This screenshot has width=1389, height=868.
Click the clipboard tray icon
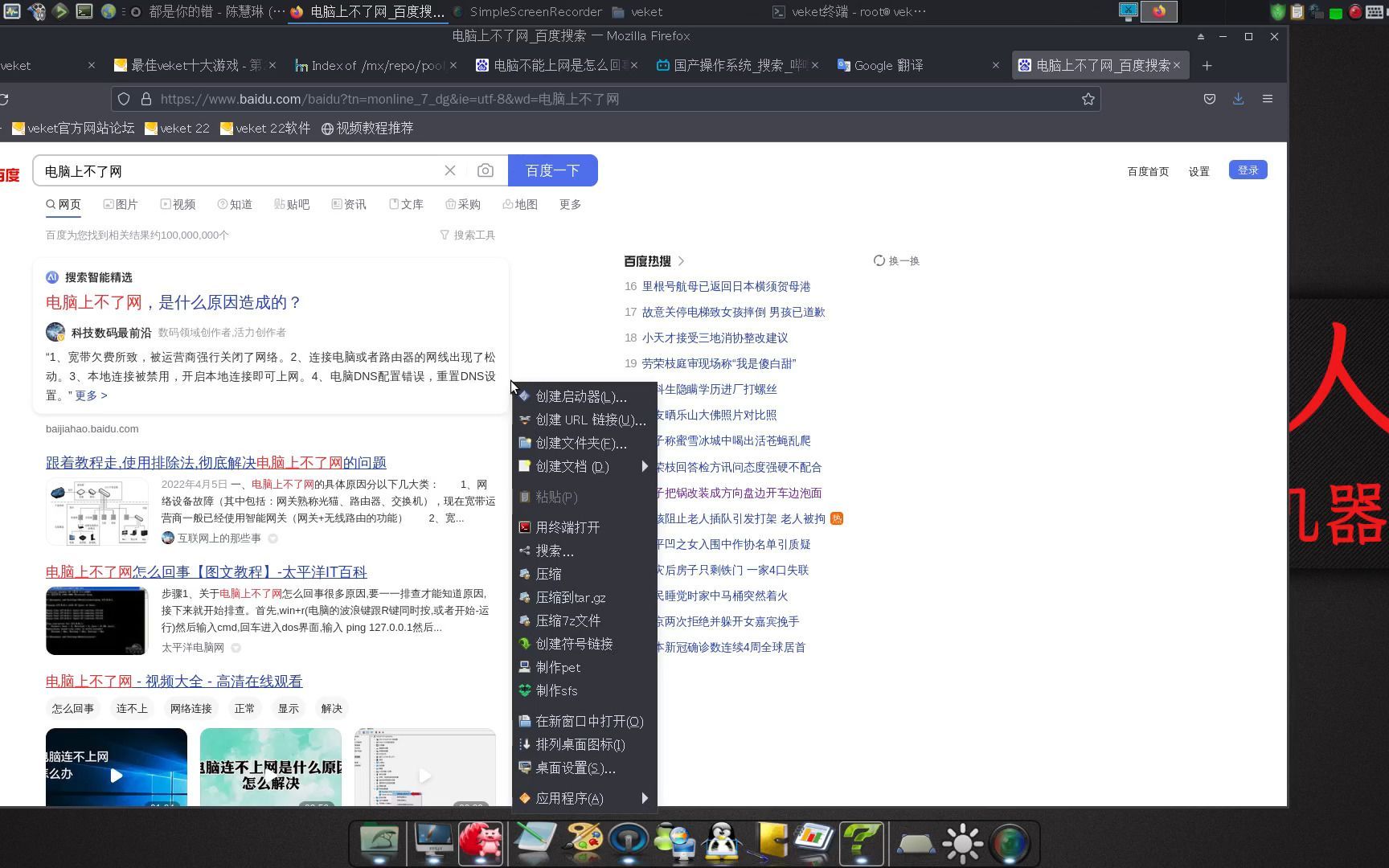click(x=1297, y=11)
